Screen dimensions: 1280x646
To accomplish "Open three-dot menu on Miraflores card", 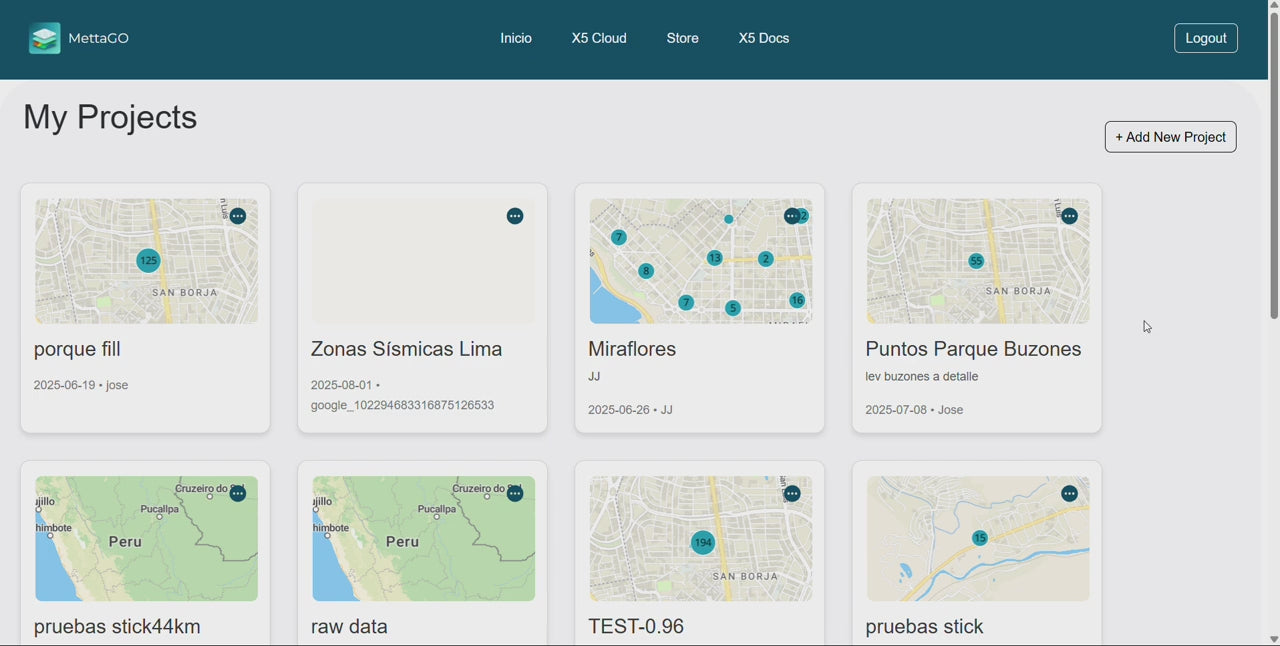I will (791, 216).
